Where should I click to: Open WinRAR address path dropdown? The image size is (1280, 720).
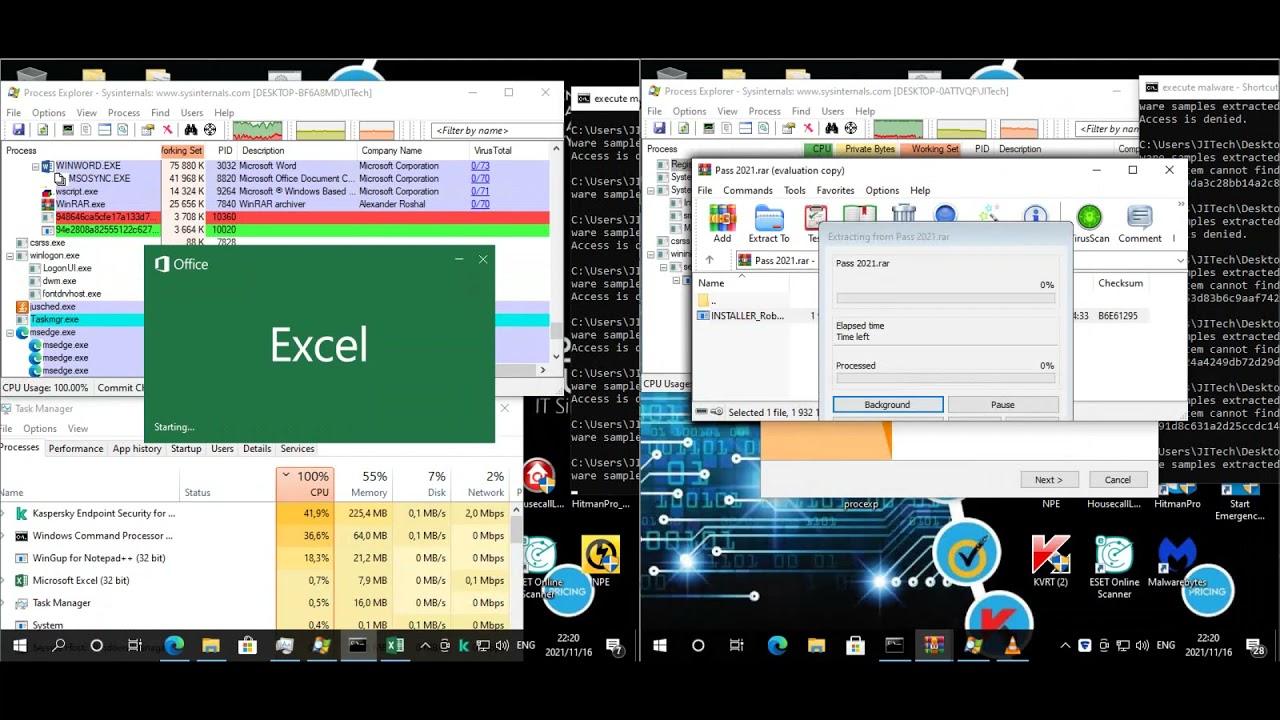[x=1180, y=261]
